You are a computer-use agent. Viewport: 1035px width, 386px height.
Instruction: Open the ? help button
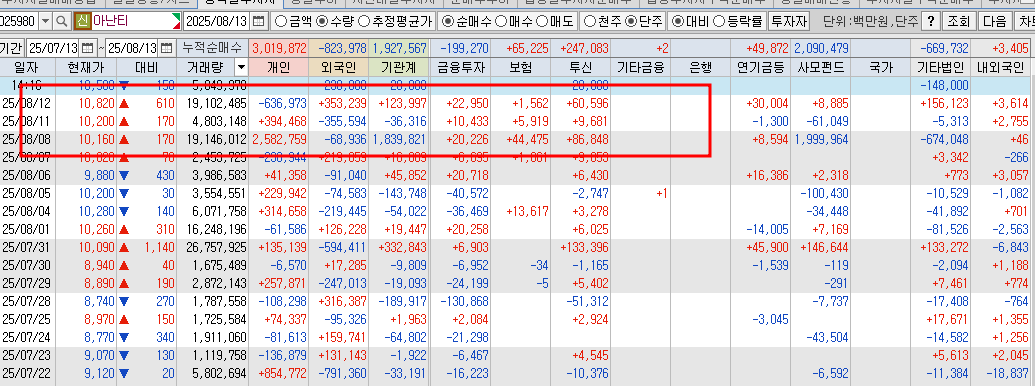coord(930,21)
